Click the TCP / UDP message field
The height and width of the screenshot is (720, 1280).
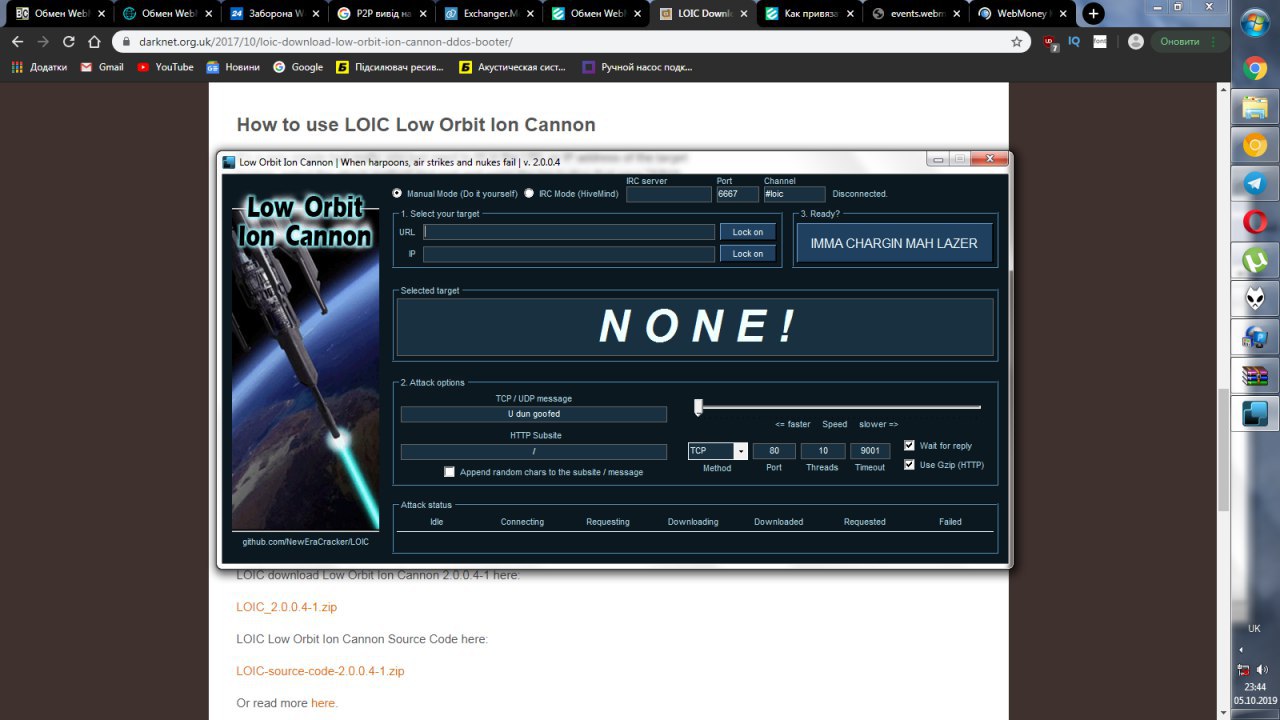534,414
